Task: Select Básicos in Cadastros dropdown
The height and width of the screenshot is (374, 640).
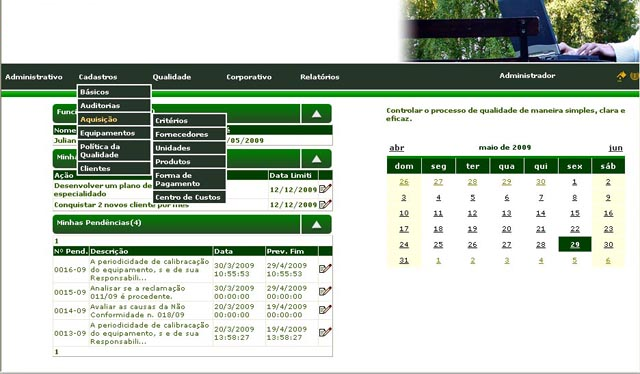Action: [114, 92]
